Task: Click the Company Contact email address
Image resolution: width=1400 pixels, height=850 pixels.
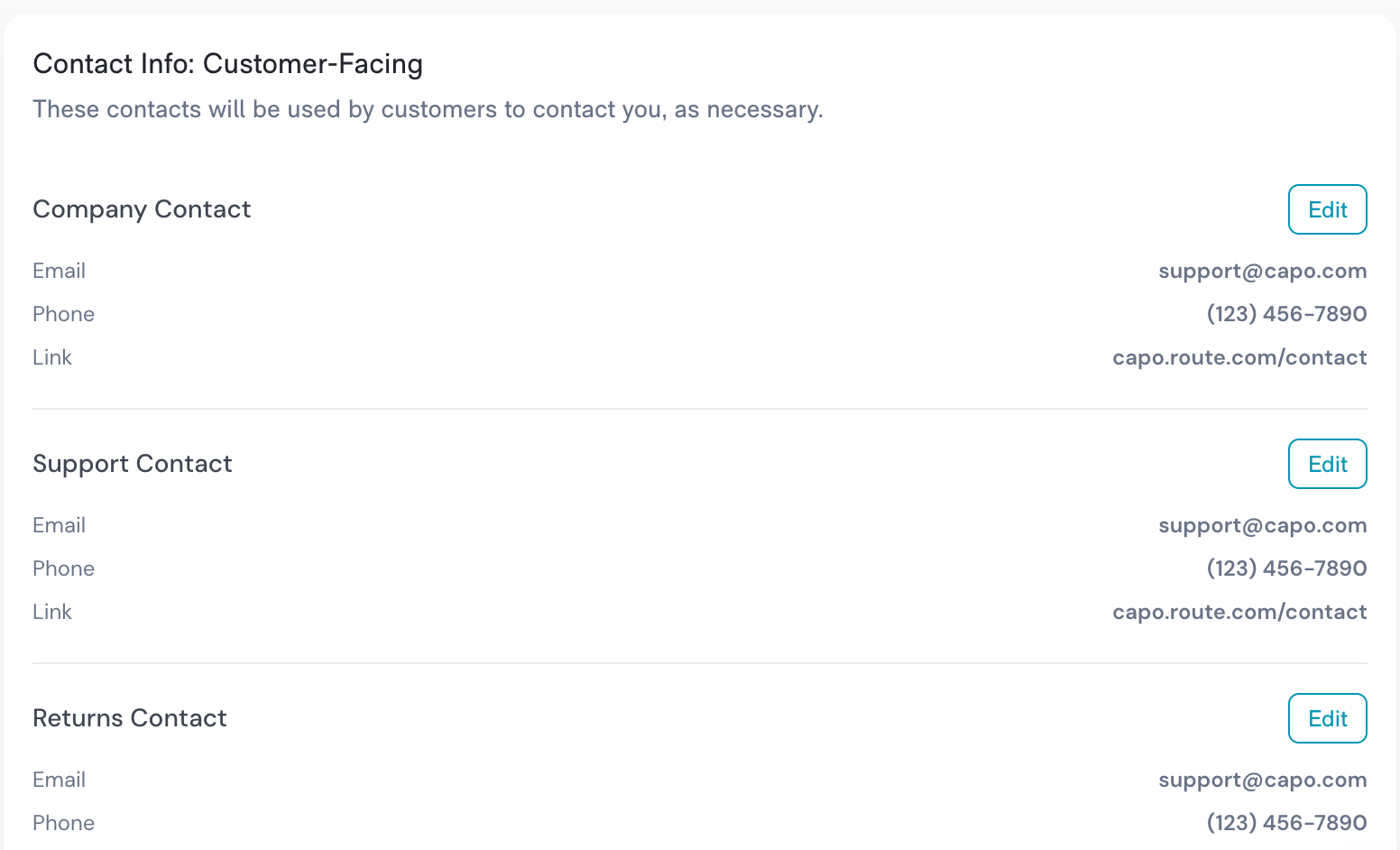Action: [x=1263, y=272]
